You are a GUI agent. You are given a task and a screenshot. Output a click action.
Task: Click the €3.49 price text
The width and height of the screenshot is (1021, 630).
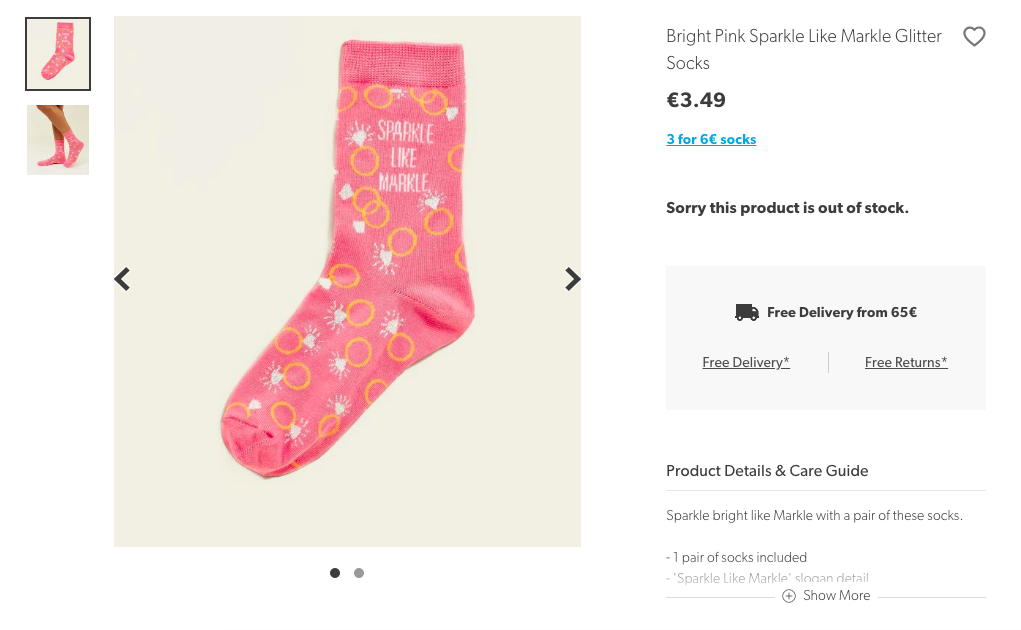click(696, 100)
